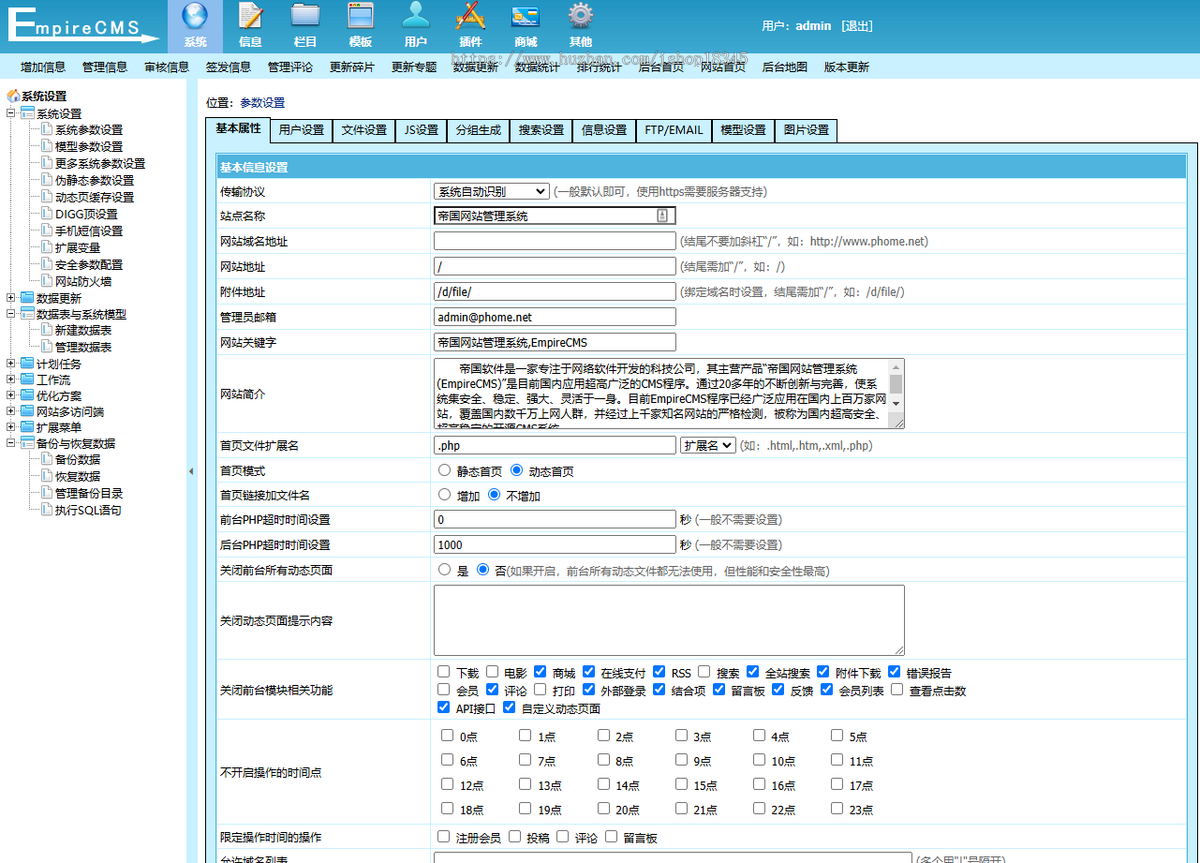This screenshot has width=1200, height=863.
Task: Check the 12点 time checkbox
Action: [447, 785]
